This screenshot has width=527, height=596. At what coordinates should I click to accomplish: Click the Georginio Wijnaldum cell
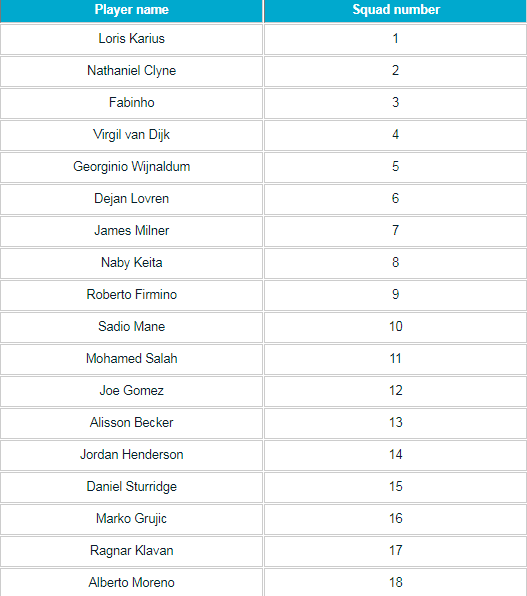point(131,167)
